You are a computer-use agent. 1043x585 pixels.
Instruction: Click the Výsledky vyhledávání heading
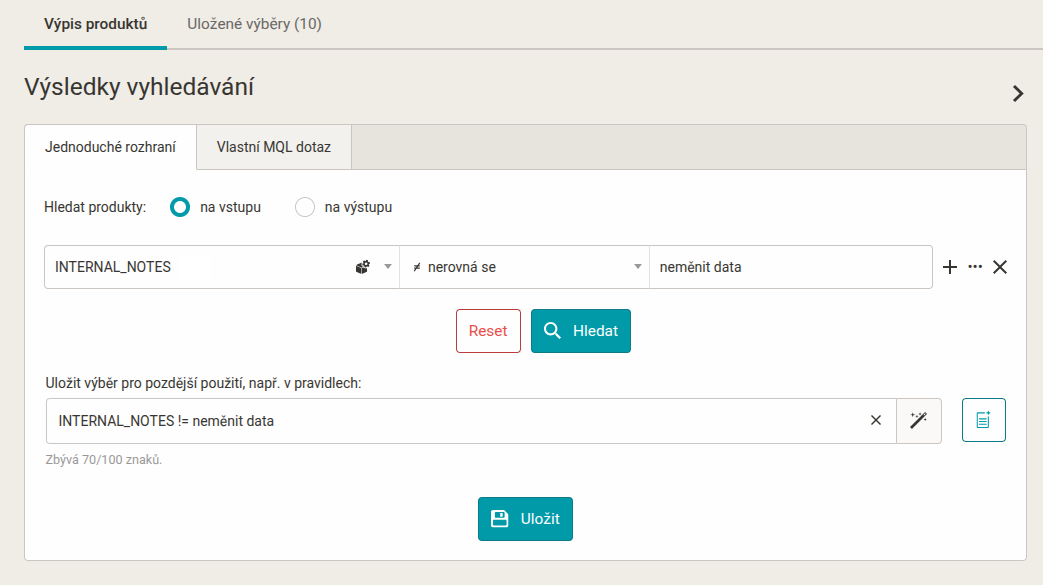click(x=139, y=87)
